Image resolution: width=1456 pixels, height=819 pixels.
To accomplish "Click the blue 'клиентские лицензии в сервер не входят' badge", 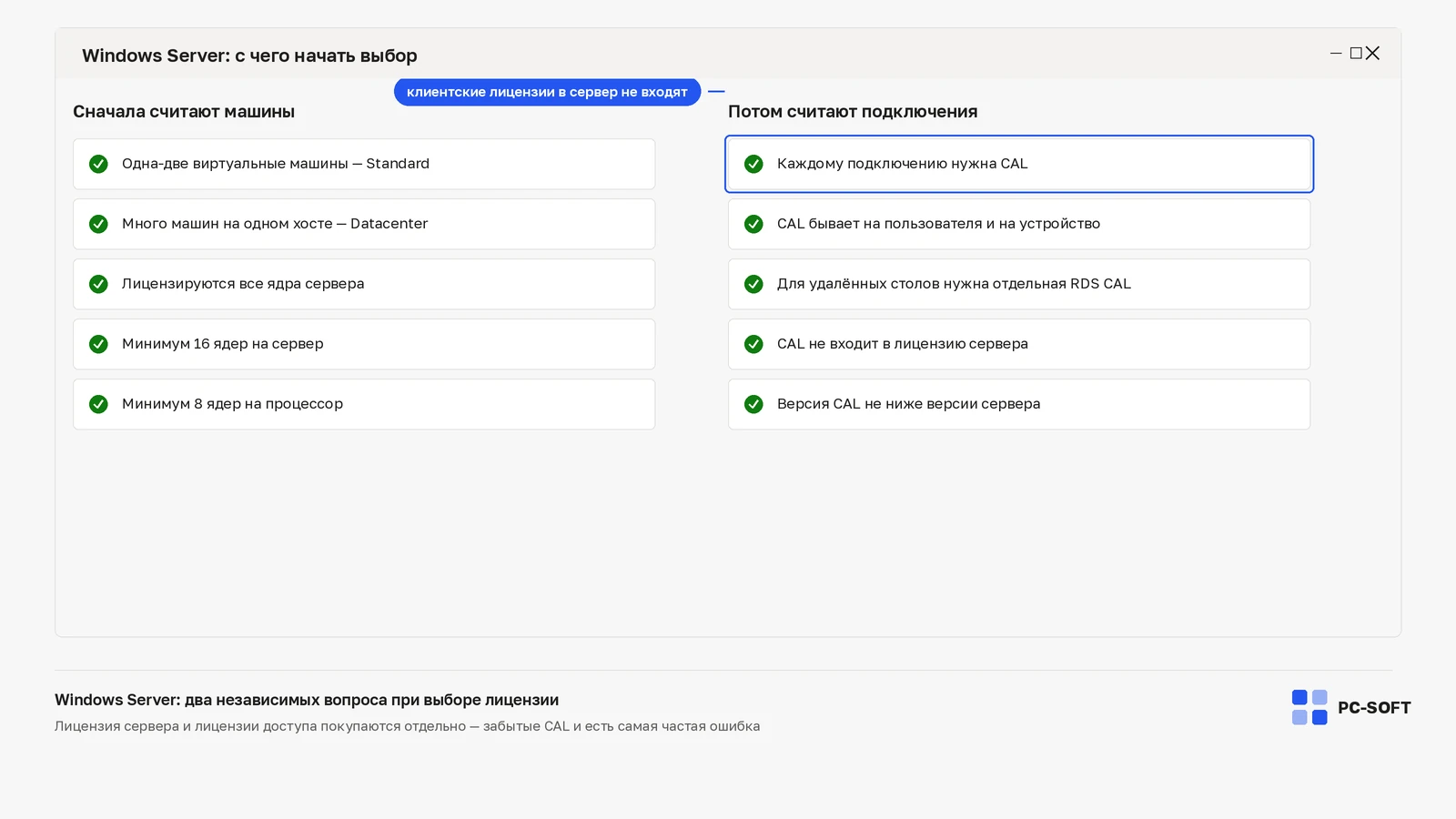I will click(x=547, y=92).
